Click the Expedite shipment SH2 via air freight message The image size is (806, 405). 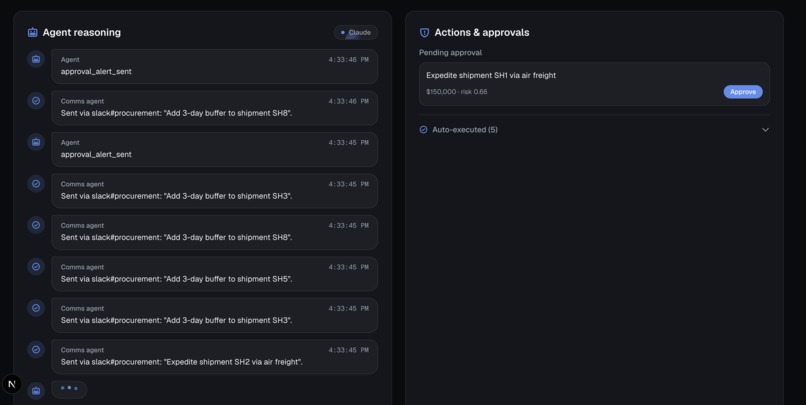click(214, 357)
